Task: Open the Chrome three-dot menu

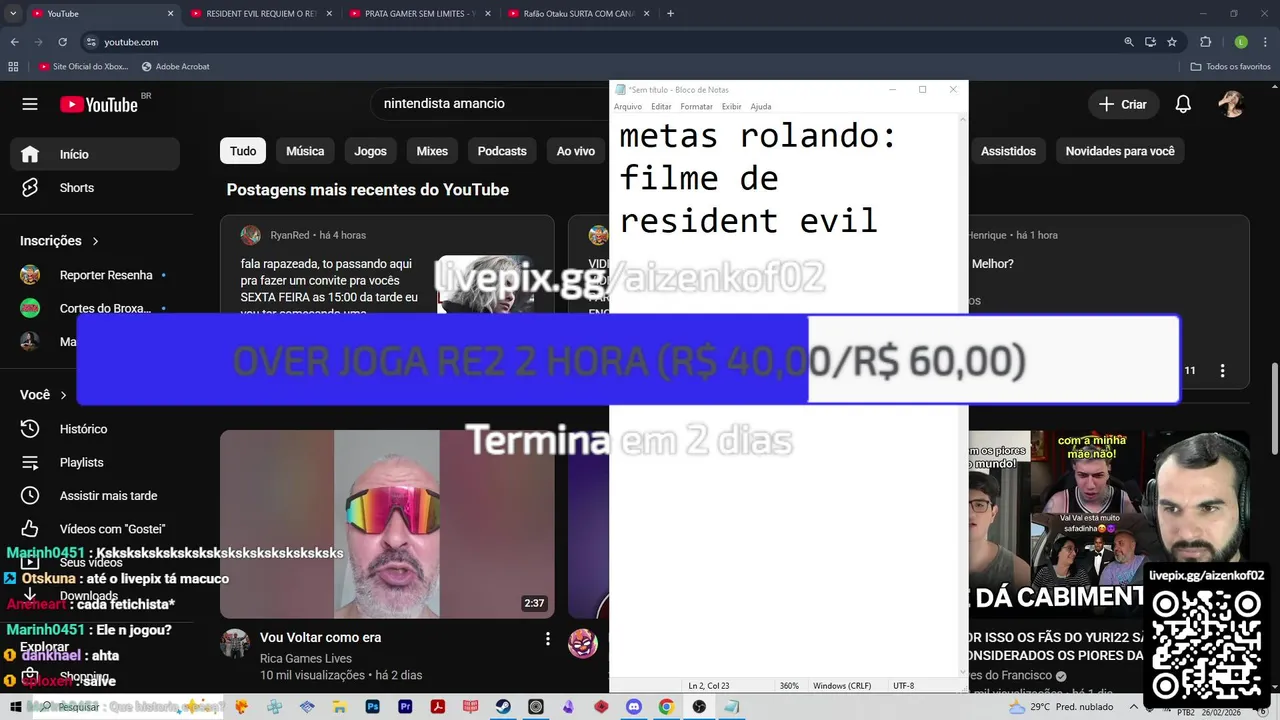Action: [x=1265, y=42]
